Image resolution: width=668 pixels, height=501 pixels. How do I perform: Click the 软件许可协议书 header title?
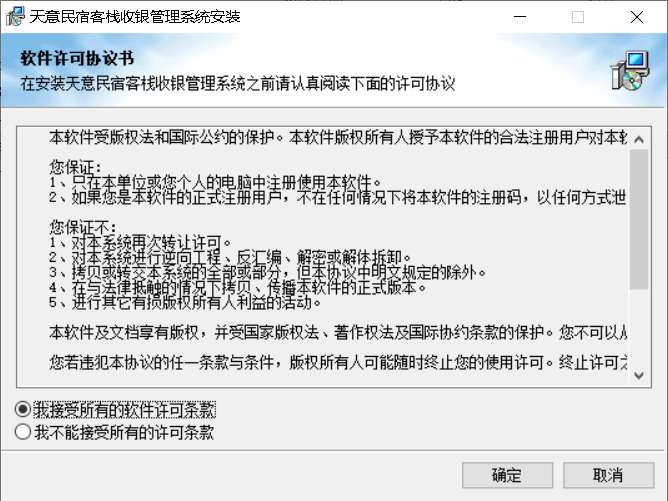tap(77, 58)
